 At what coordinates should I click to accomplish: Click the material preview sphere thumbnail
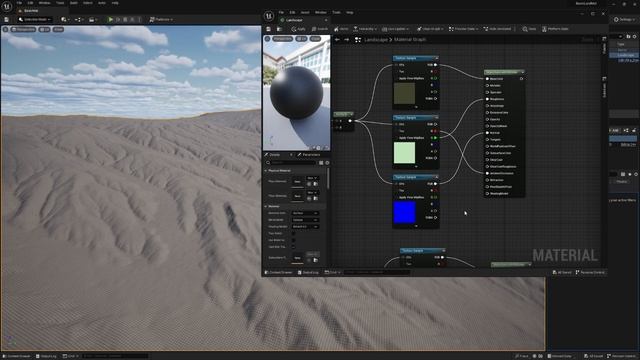[x=296, y=93]
